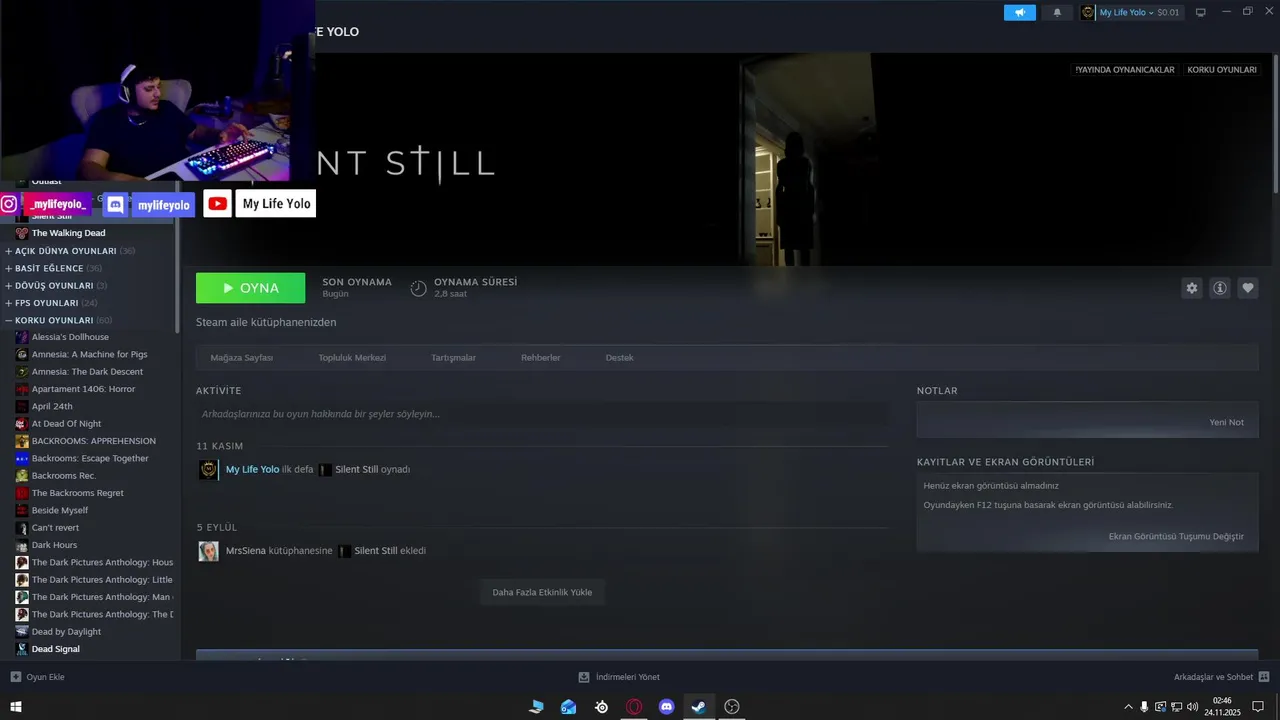1280x720 pixels.
Task: Open My Life Yolo profile in activity
Action: click(252, 469)
